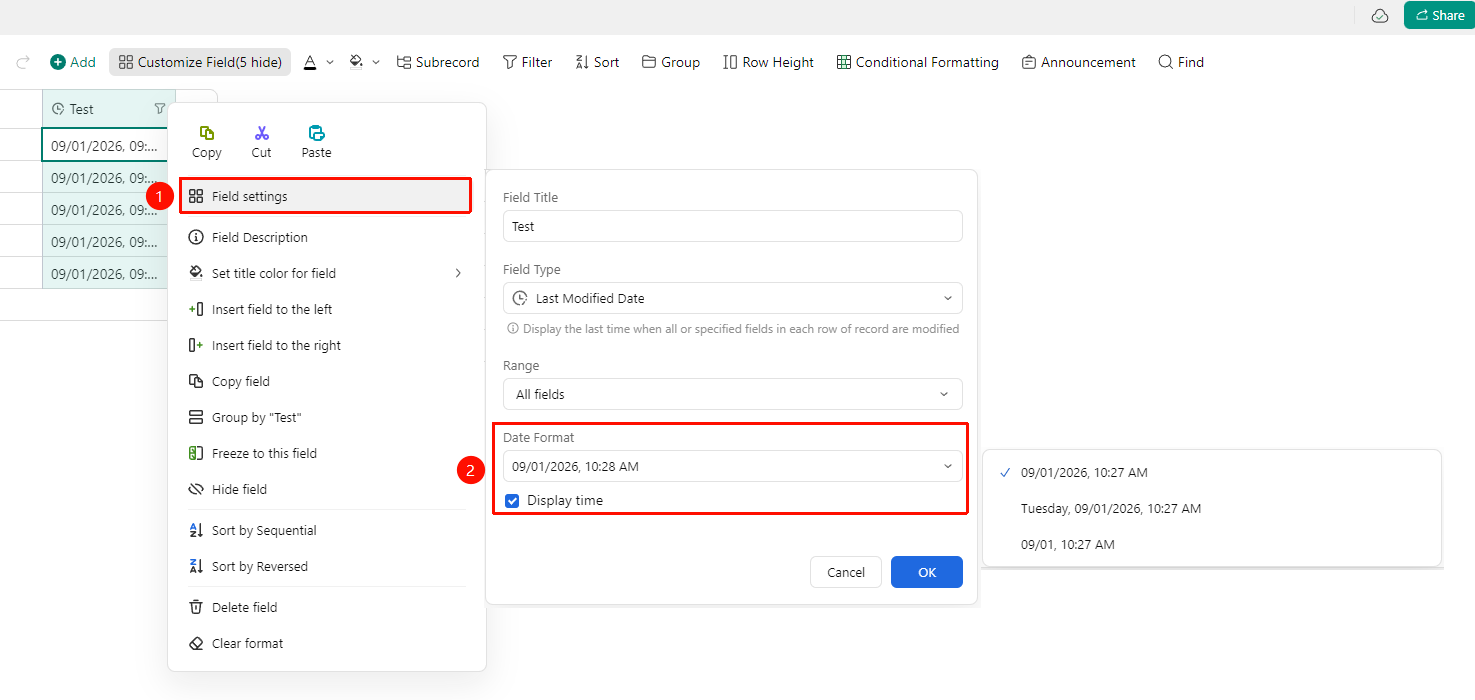Open Row Height options

768,62
